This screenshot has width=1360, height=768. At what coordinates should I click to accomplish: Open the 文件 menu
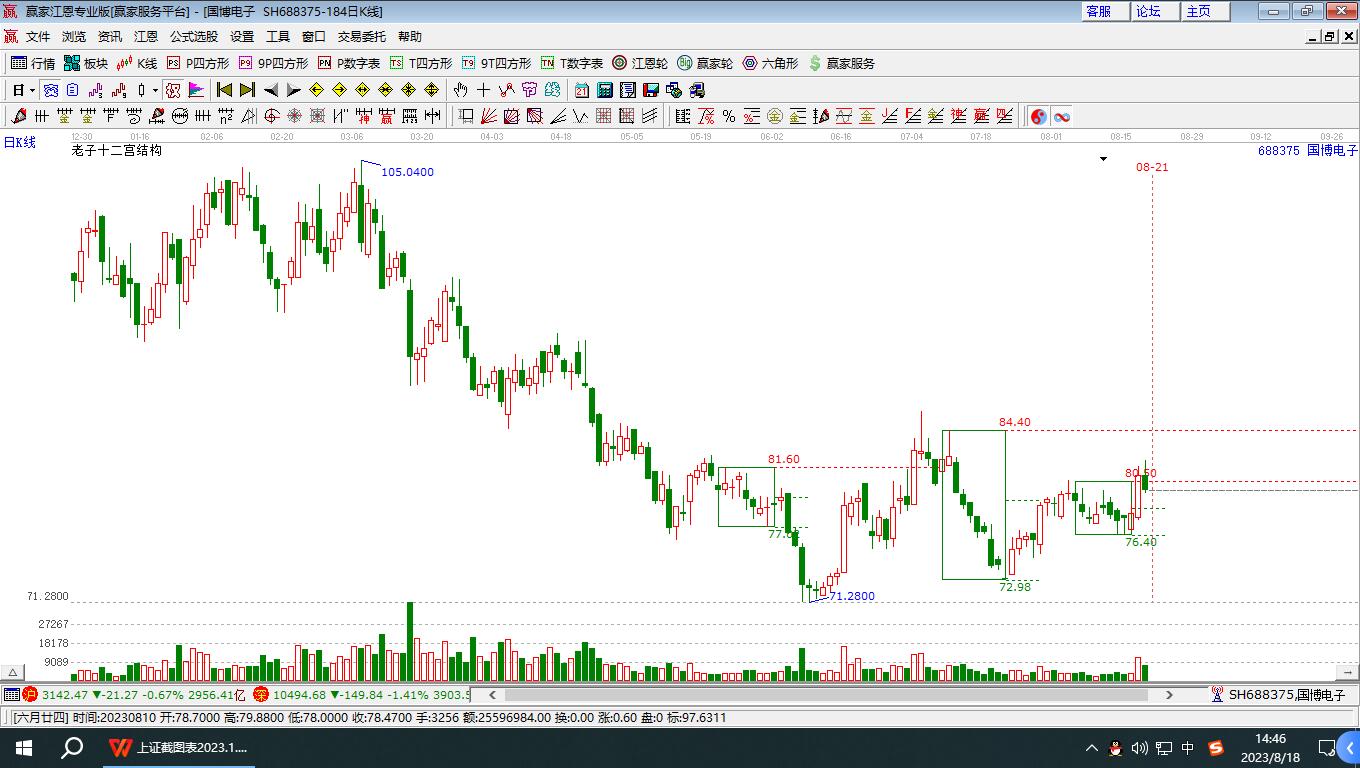coord(38,36)
